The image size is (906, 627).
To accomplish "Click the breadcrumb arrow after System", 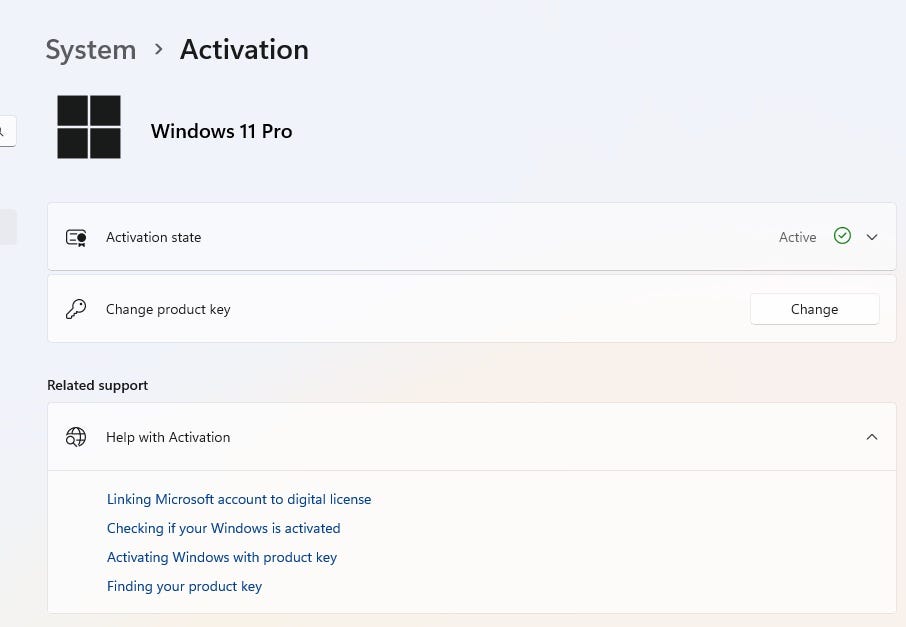I will tap(158, 49).
